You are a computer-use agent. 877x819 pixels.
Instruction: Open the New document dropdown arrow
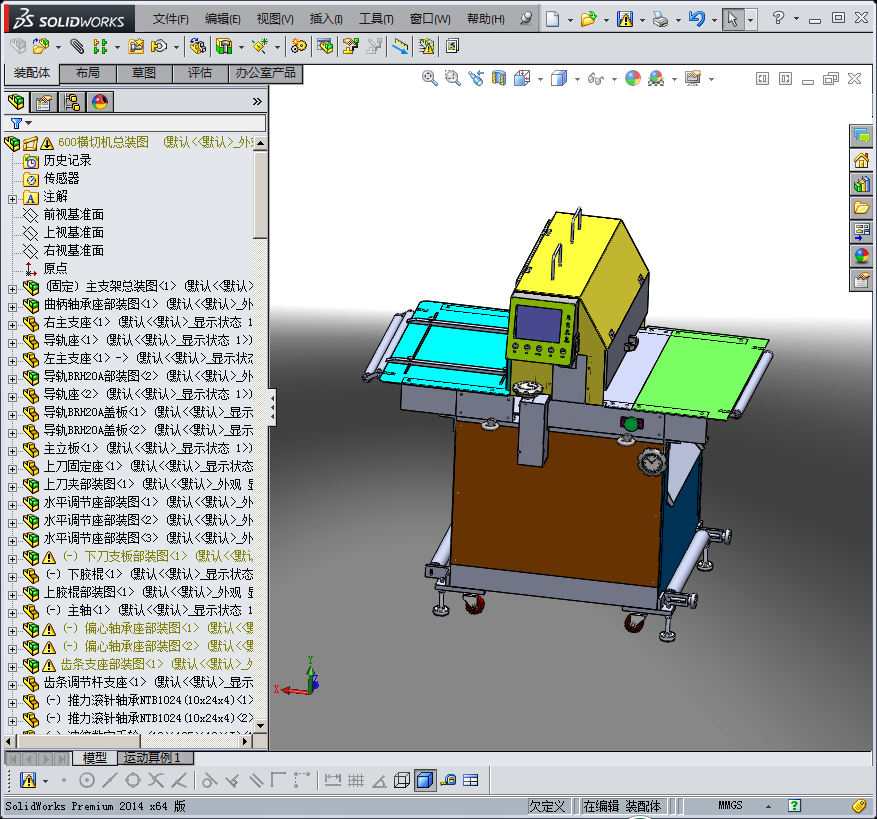click(x=570, y=20)
